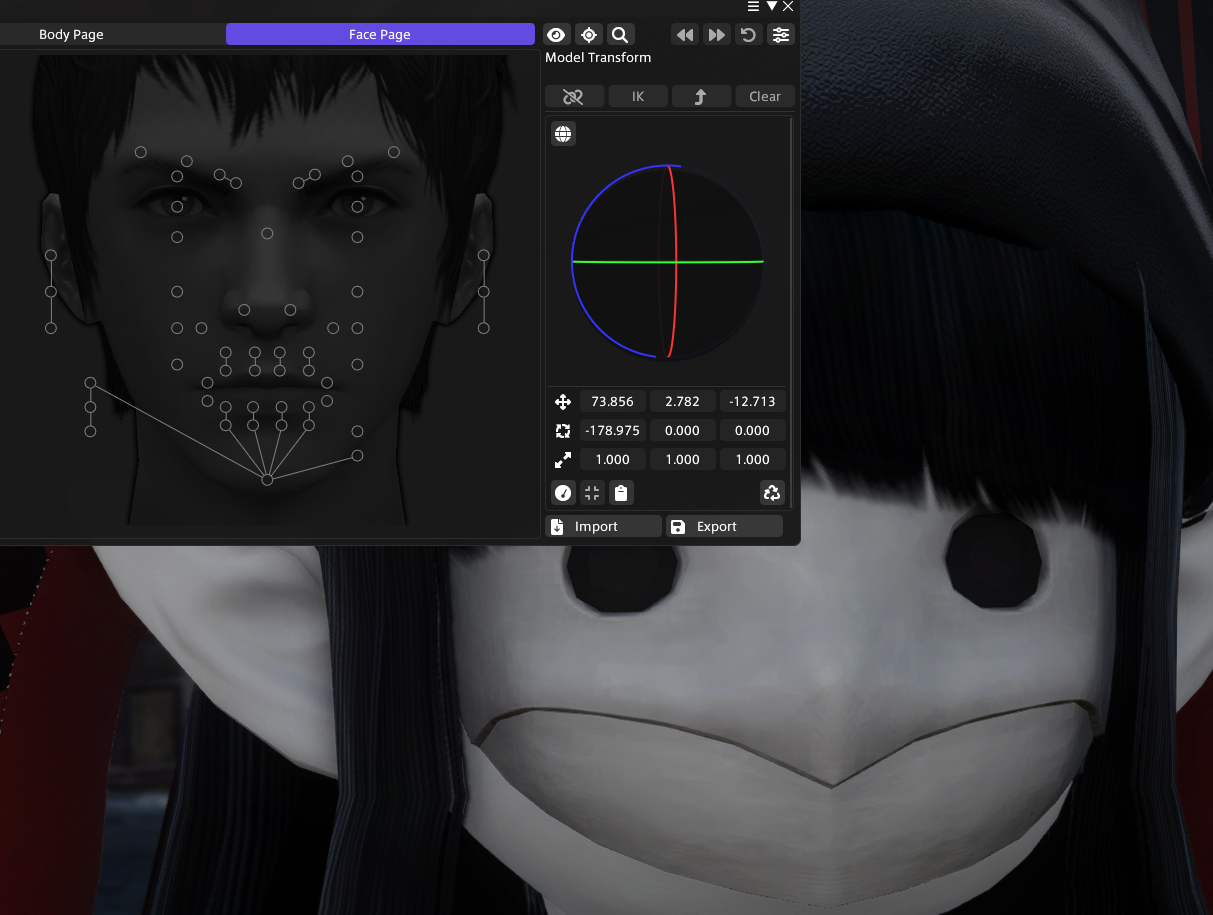
Task: Click the green ring on the gizmo
Action: click(668, 262)
